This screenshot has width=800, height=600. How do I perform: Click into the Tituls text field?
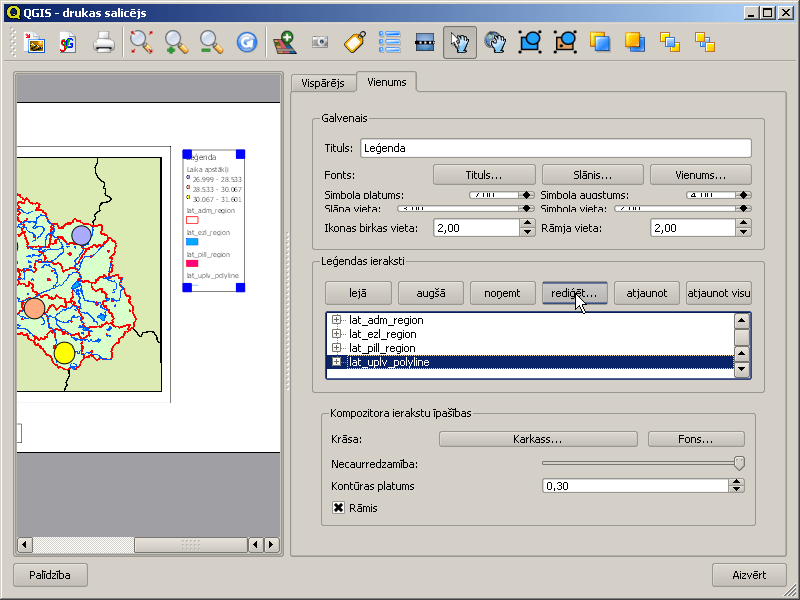point(556,148)
